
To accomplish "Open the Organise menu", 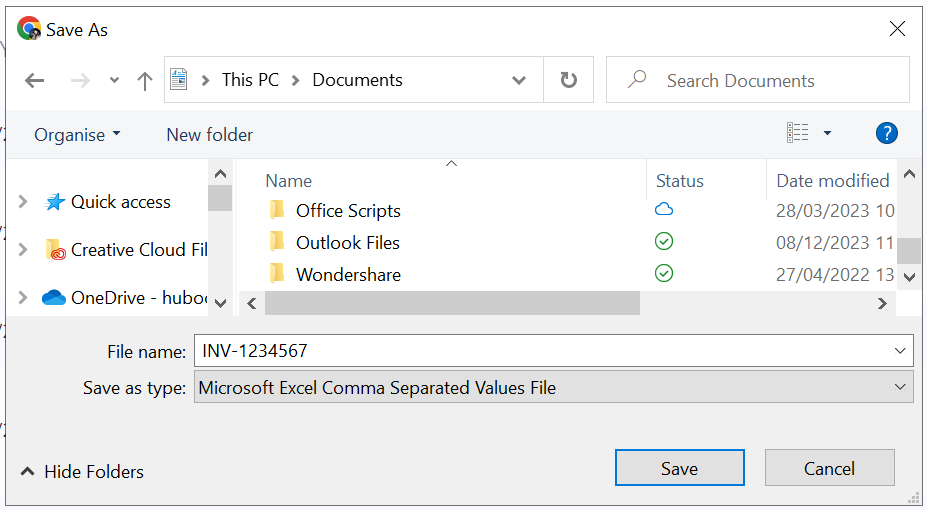I will point(77,135).
